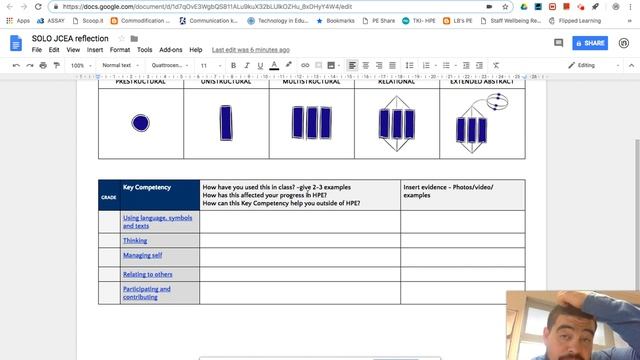
Task: Reload the page in Chrome
Action: tap(38, 7)
